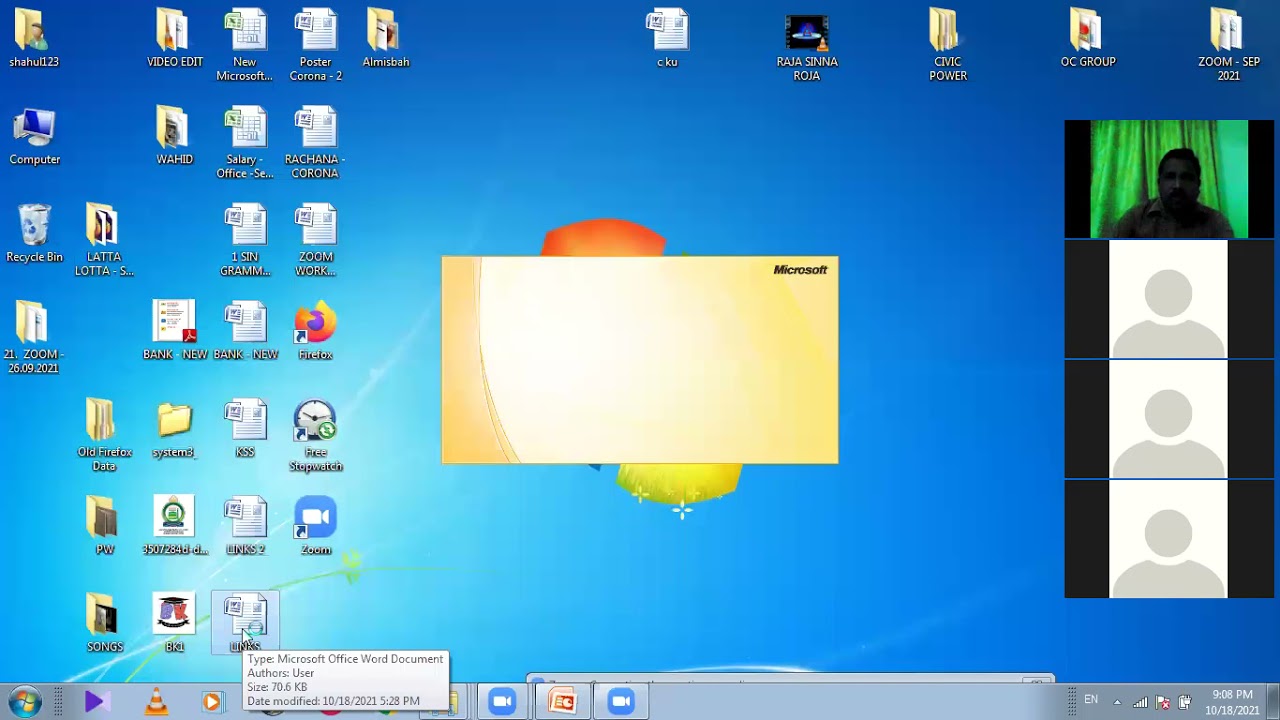Select the LINKS 2 Word document
1280x720 pixels.
tap(245, 527)
